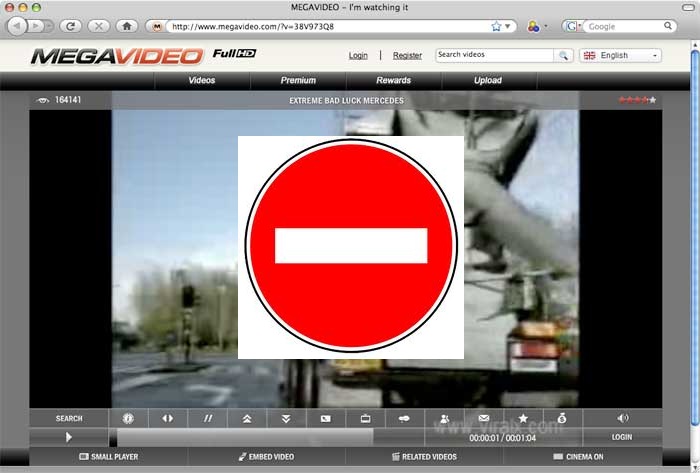Screen dimensions: 700x473
Task: Open the Premium menu
Action: coord(298,80)
